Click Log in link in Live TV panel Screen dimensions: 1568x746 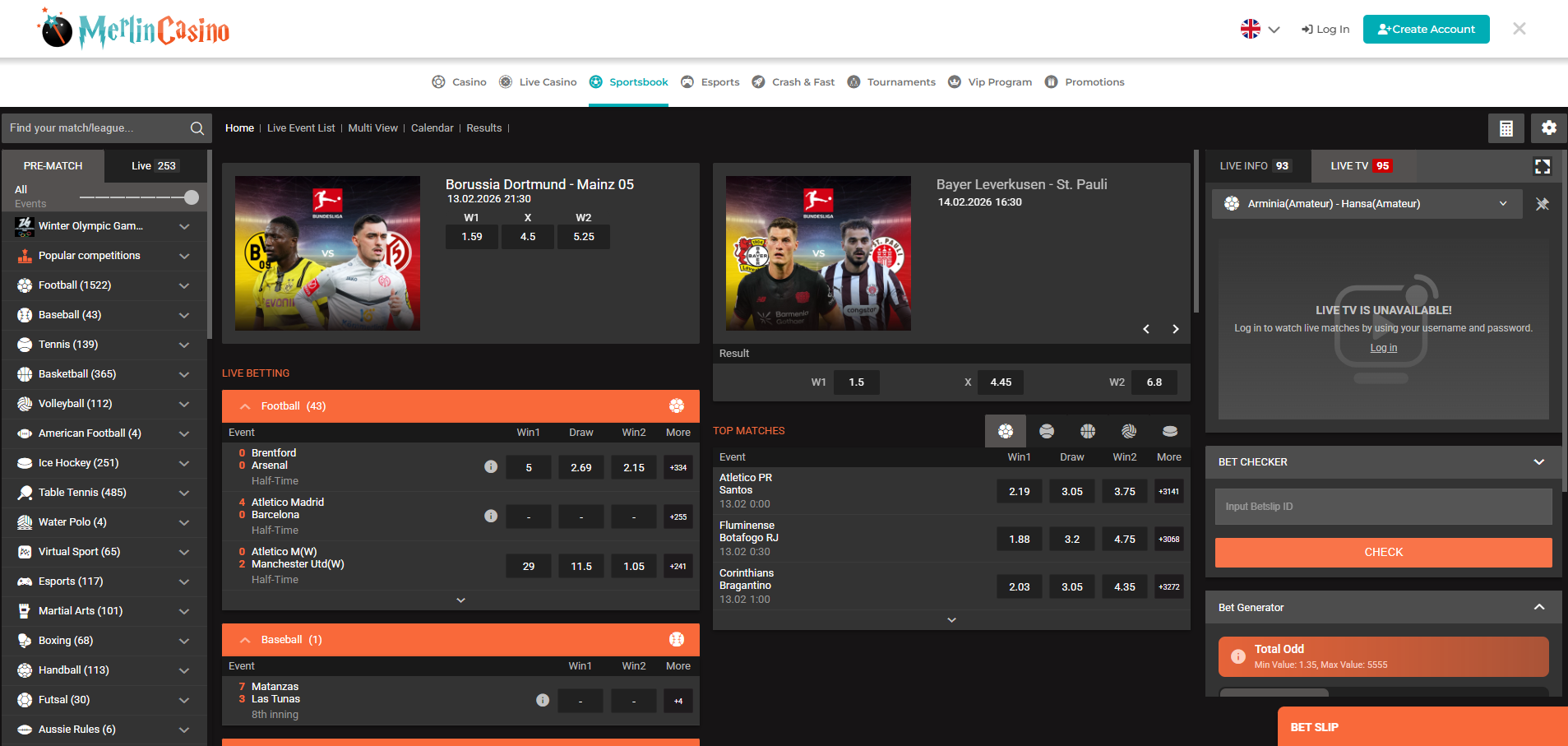pyautogui.click(x=1383, y=348)
